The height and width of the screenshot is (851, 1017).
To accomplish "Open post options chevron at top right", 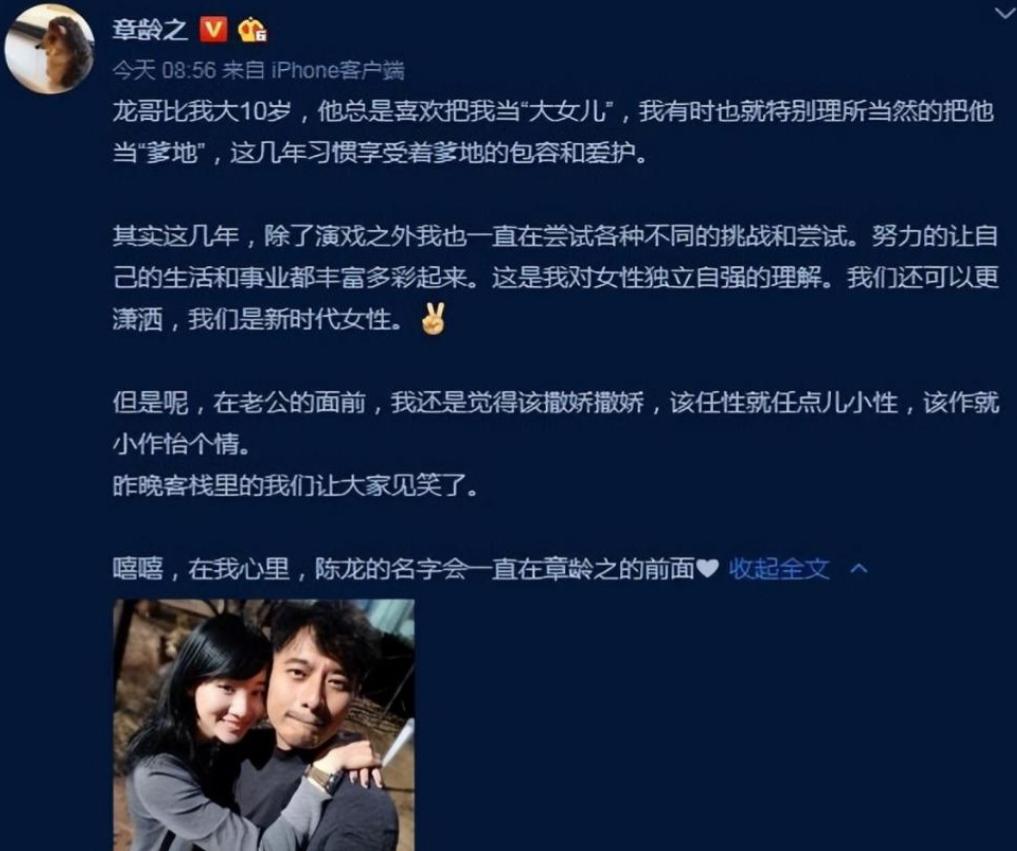I will [x=1005, y=12].
